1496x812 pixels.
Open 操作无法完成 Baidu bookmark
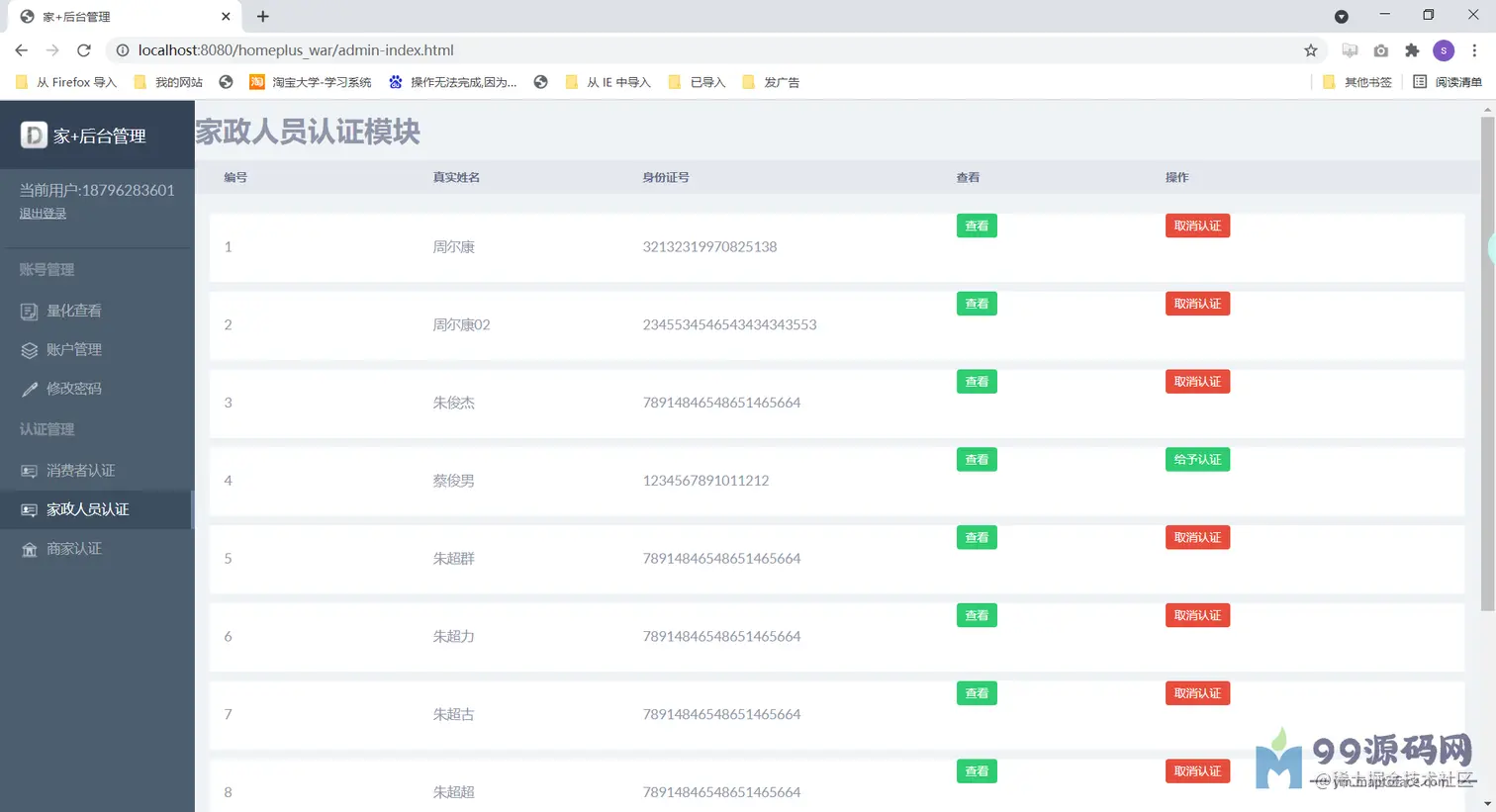coord(453,82)
